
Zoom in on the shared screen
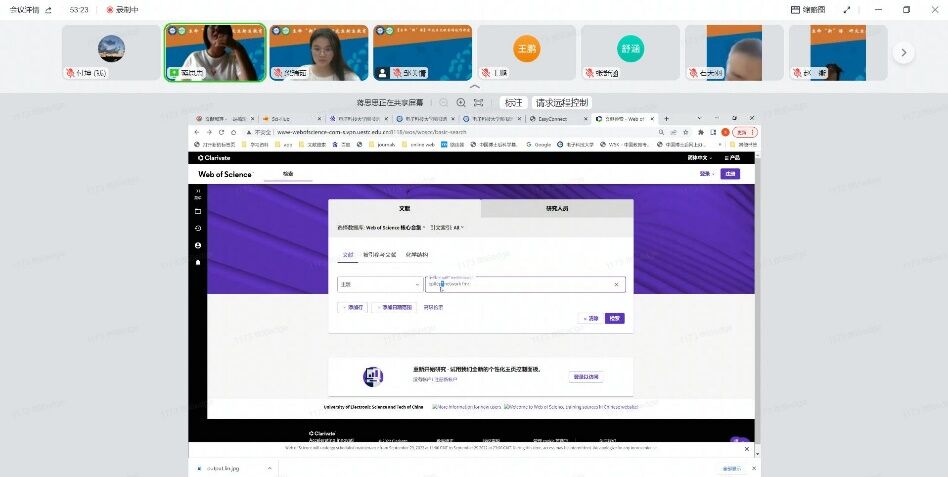click(461, 103)
